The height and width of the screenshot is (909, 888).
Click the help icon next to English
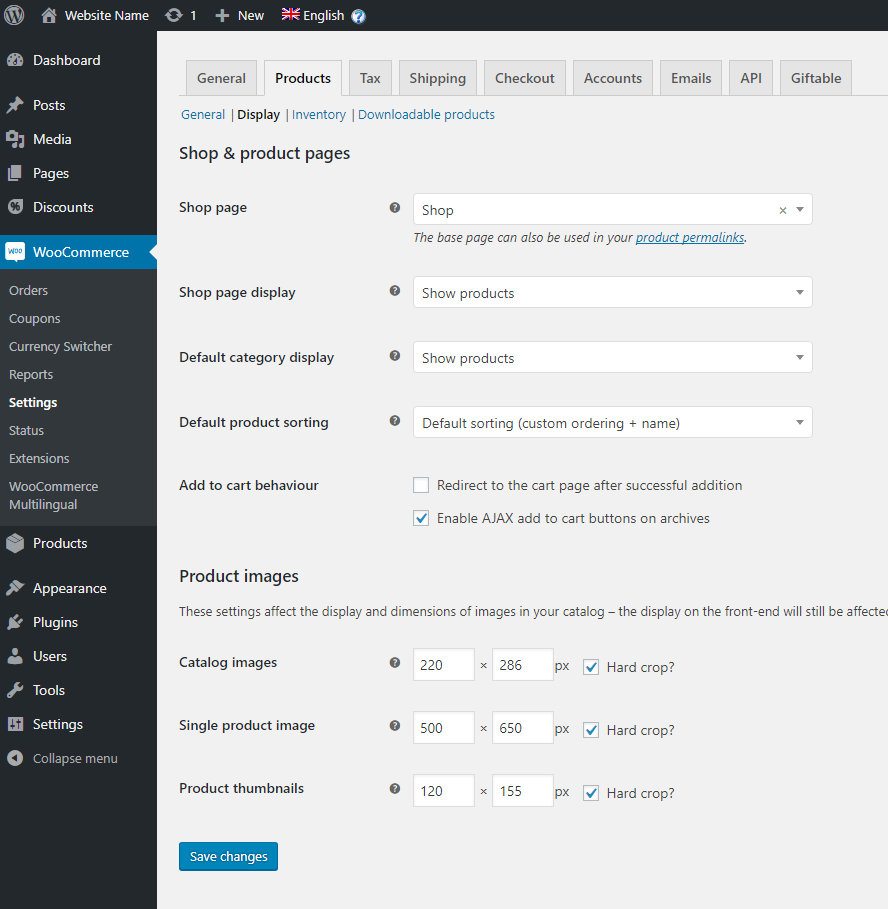point(359,16)
